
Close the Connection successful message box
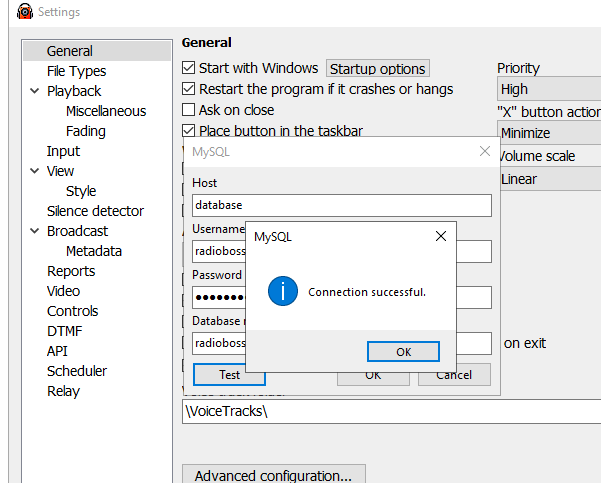point(441,237)
